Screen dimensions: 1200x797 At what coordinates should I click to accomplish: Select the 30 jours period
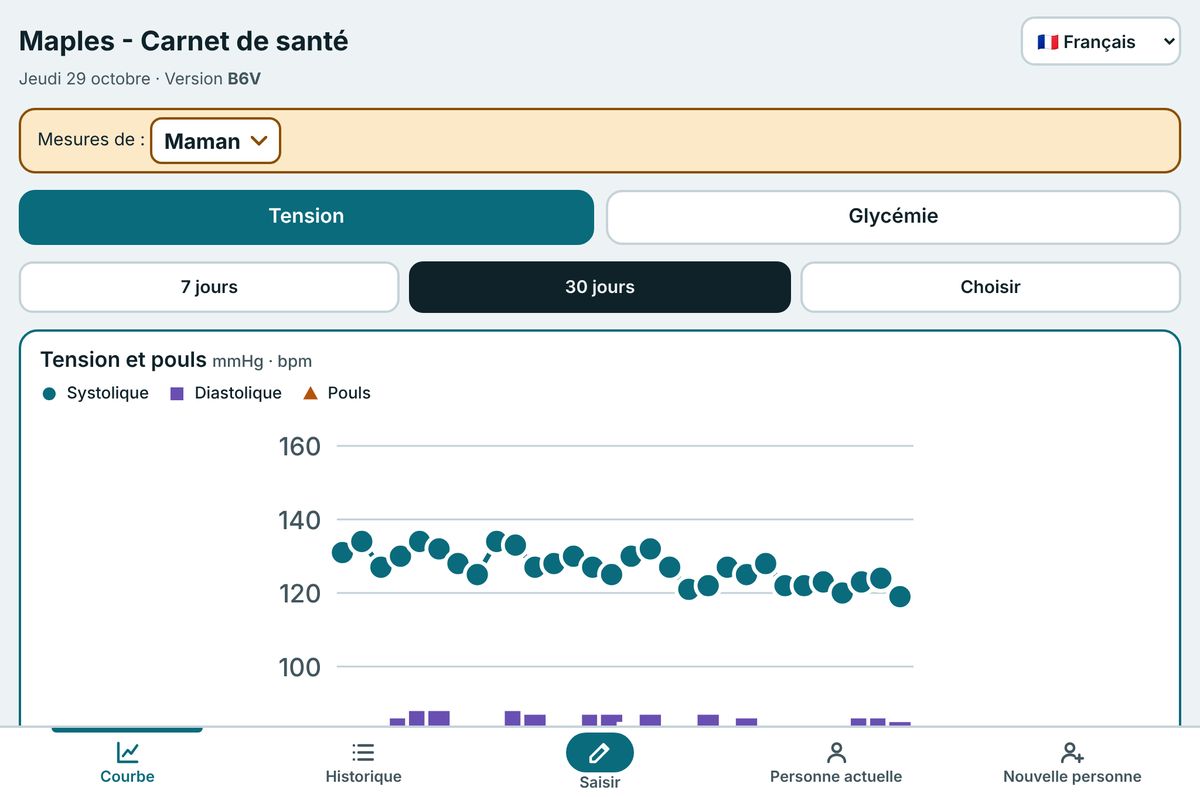pyautogui.click(x=600, y=287)
